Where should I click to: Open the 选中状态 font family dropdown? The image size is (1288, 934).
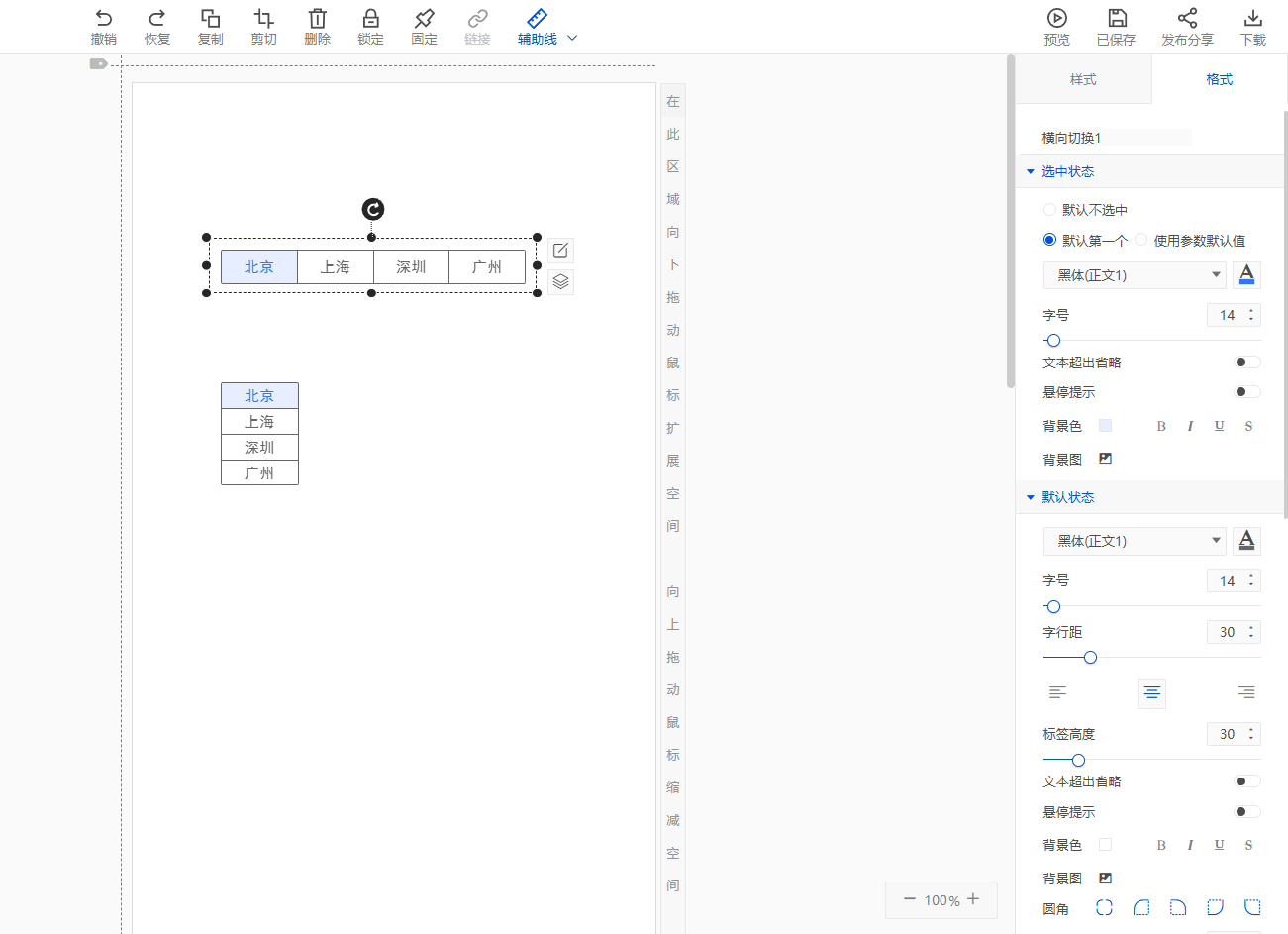point(1135,275)
